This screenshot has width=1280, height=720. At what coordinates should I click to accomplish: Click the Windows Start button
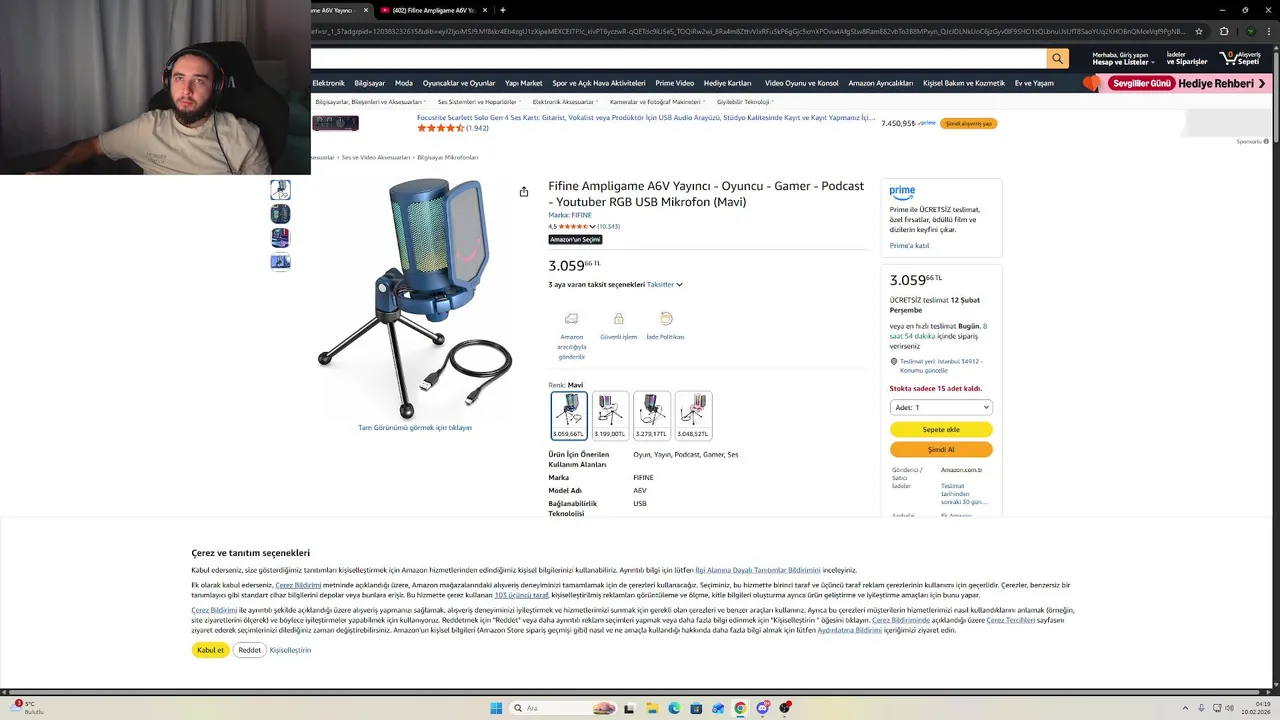pos(496,708)
